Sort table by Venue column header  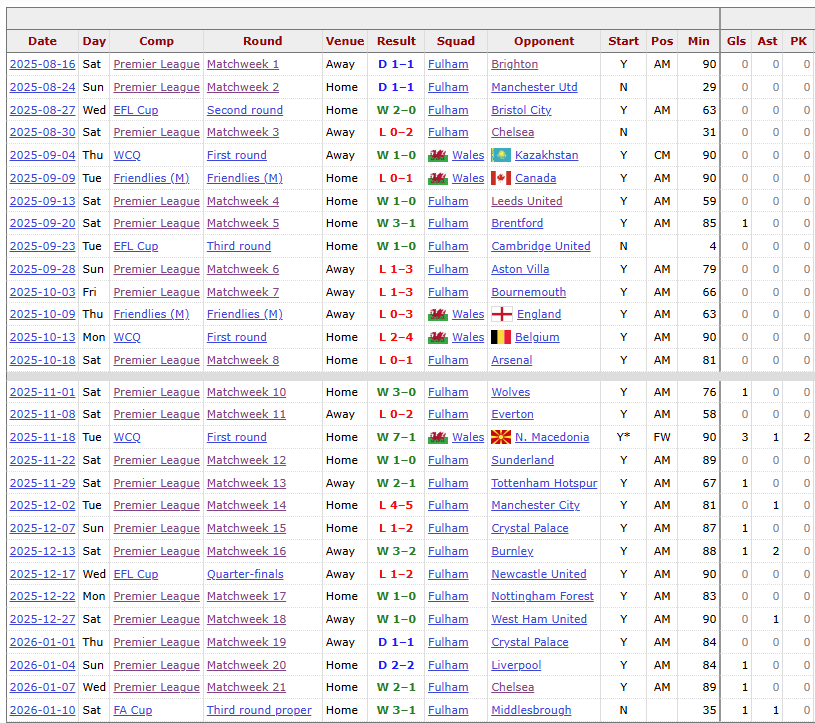pos(345,41)
